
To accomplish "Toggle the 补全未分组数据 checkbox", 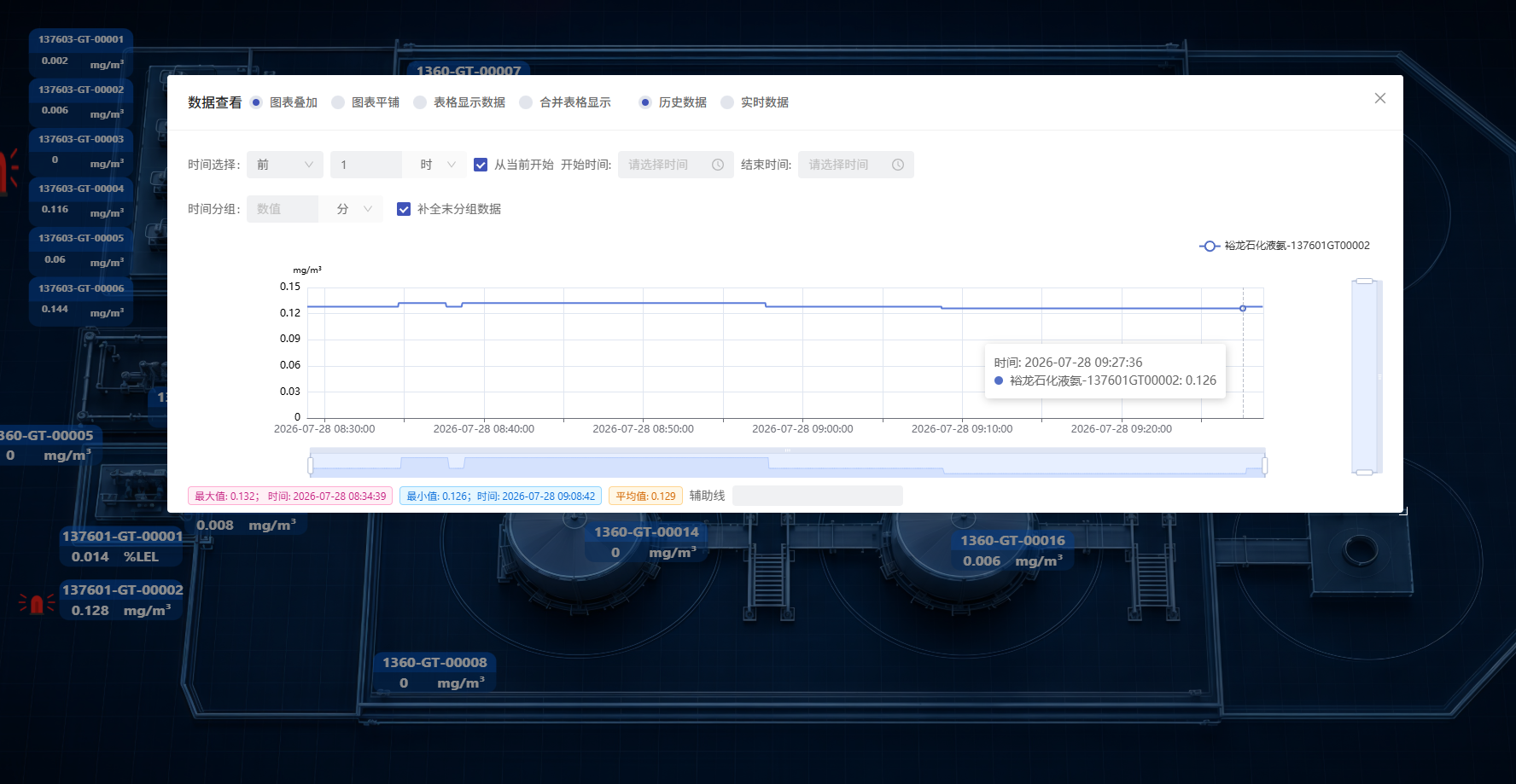I will (x=404, y=209).
